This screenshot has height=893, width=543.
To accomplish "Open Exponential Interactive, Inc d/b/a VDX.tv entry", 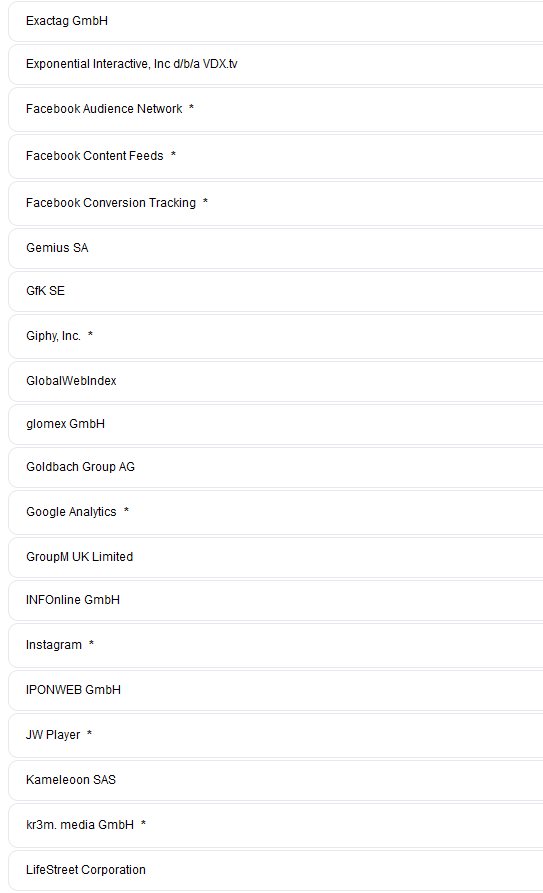I will [276, 64].
